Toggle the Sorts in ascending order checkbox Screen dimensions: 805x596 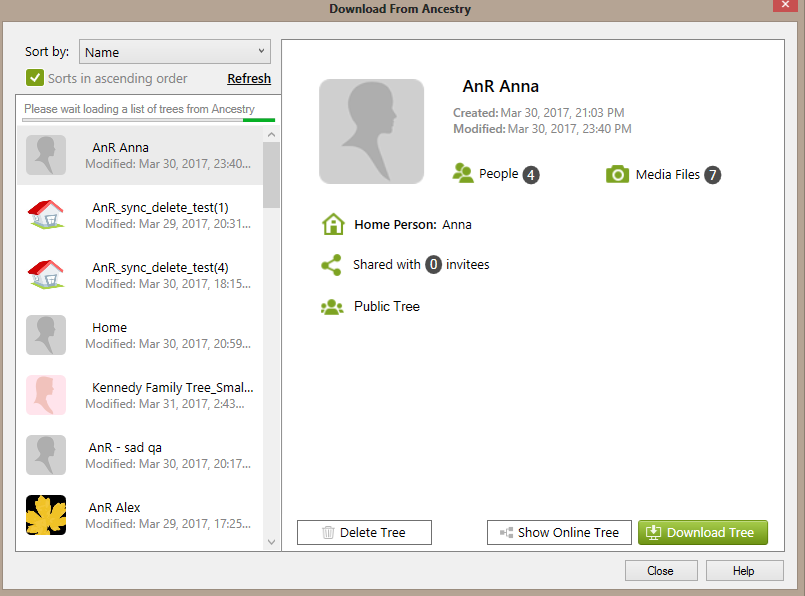(x=35, y=78)
